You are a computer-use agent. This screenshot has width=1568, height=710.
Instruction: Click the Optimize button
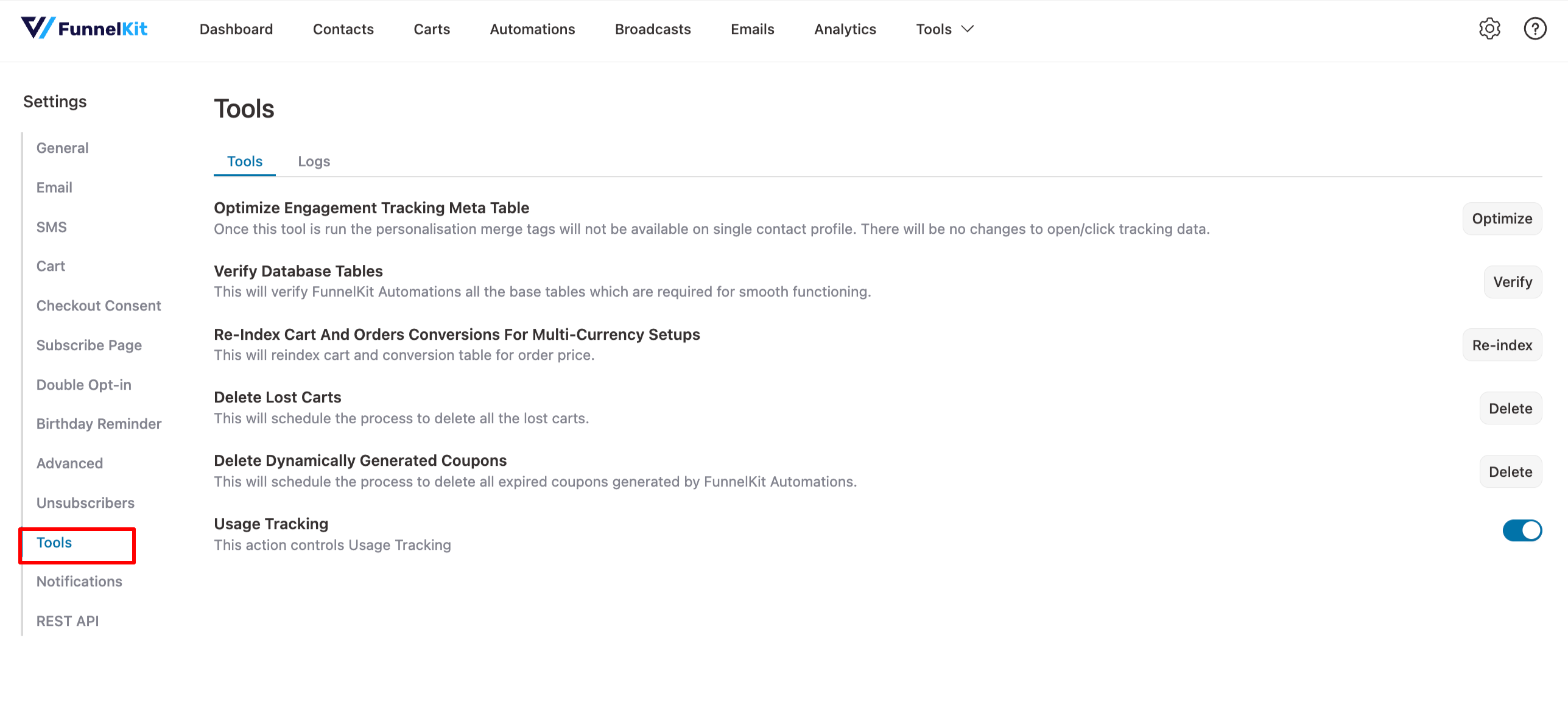(x=1502, y=219)
